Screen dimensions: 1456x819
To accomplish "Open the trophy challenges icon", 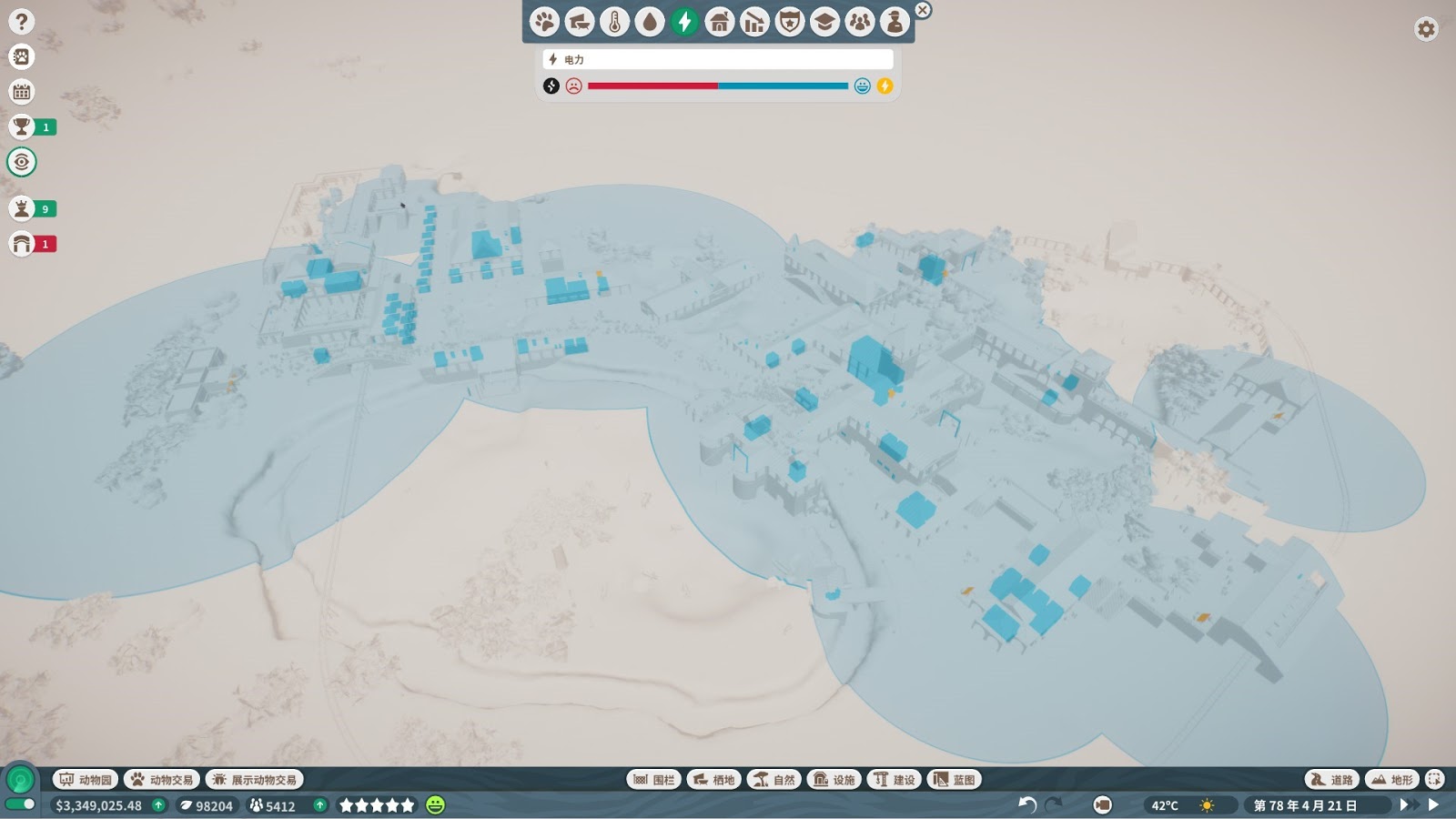I will tap(22, 126).
